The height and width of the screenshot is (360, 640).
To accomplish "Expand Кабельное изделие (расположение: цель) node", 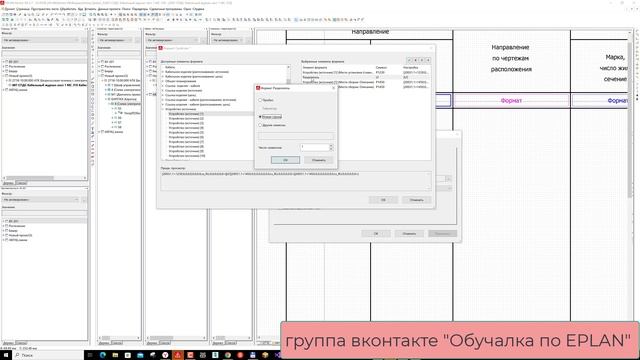I will (x=163, y=76).
